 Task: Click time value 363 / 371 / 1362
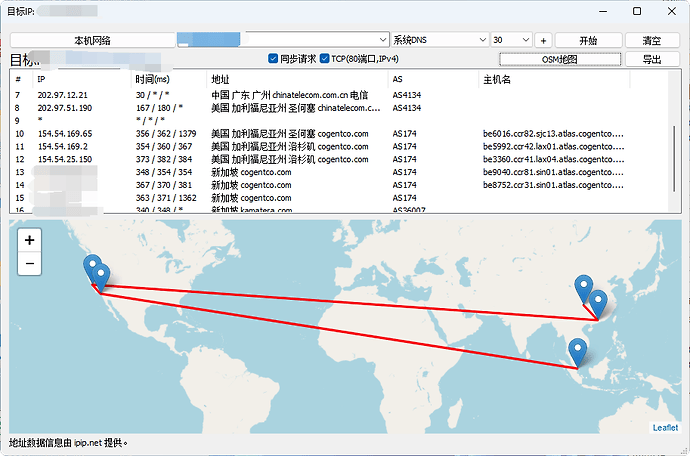coord(166,198)
